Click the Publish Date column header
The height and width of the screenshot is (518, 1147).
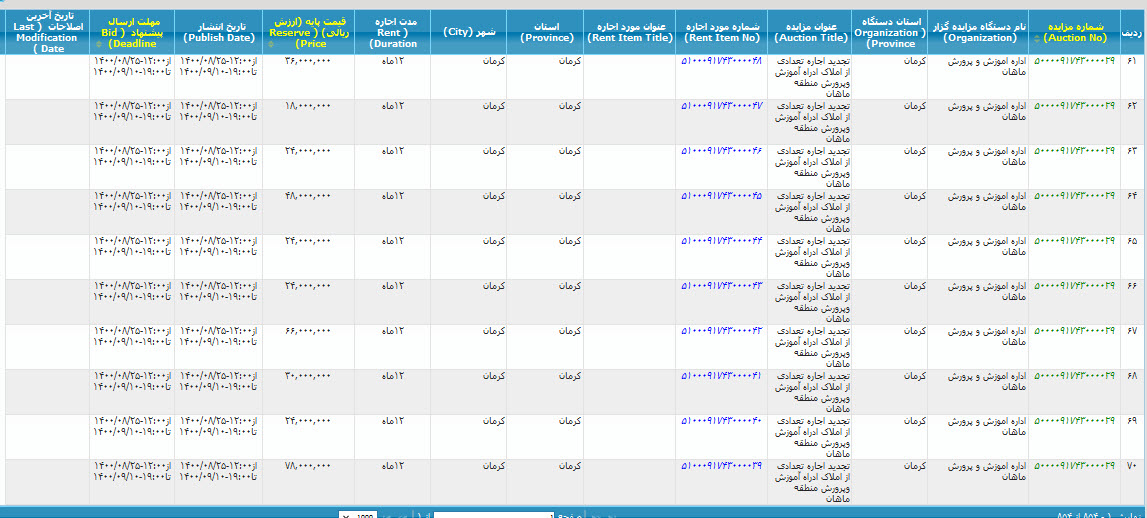pyautogui.click(x=218, y=31)
